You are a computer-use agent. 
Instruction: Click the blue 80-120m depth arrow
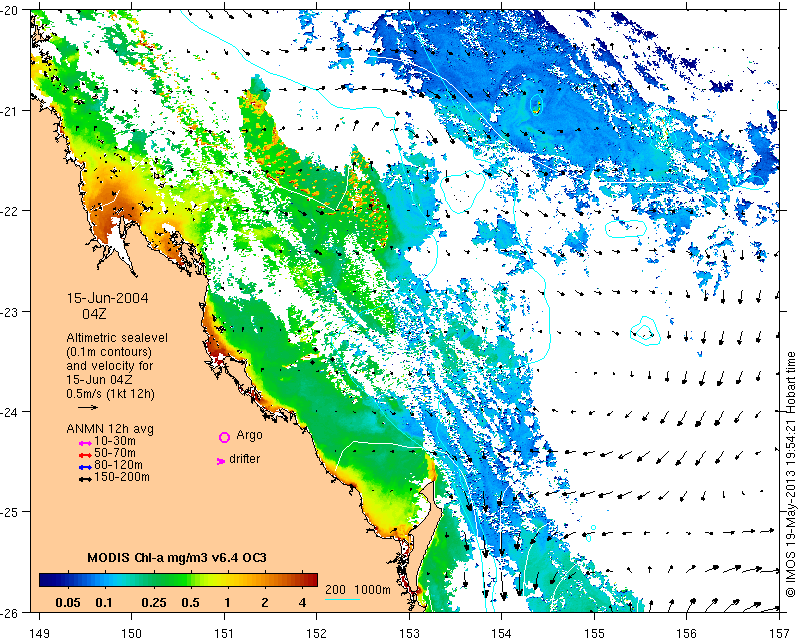[x=85, y=467]
